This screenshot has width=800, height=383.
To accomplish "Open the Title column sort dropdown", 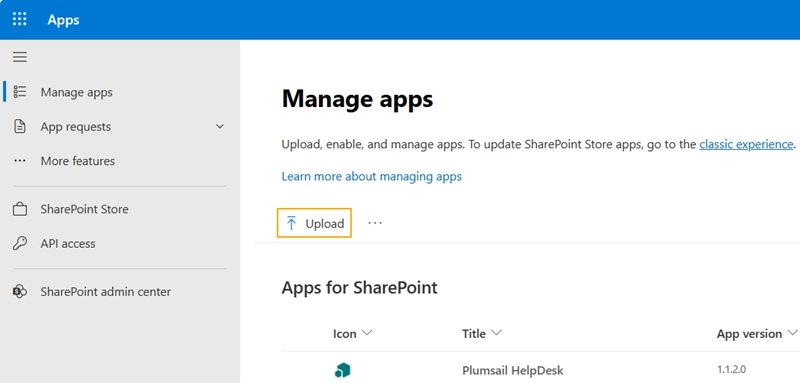I will tap(496, 333).
